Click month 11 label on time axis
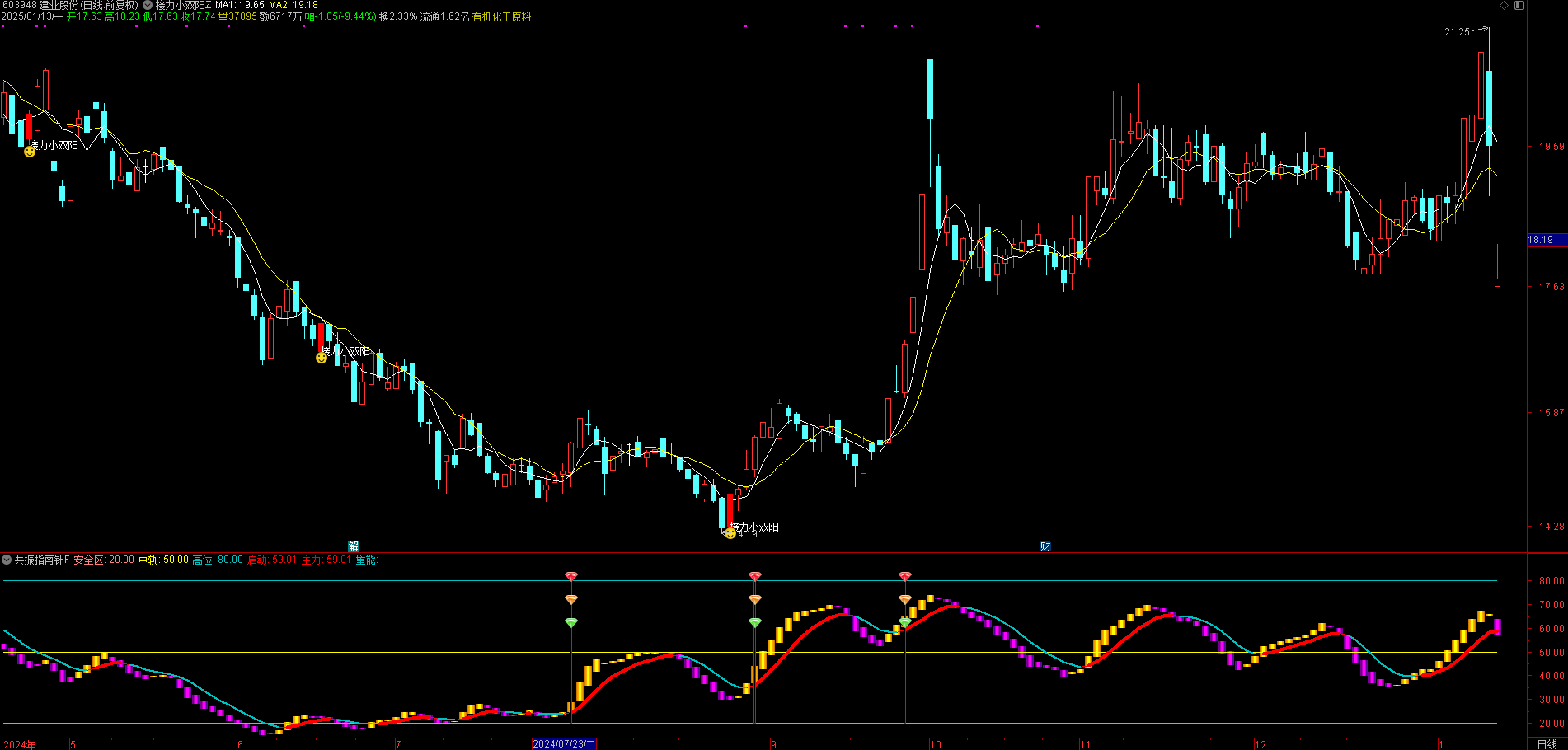1568x750 pixels. [1086, 744]
